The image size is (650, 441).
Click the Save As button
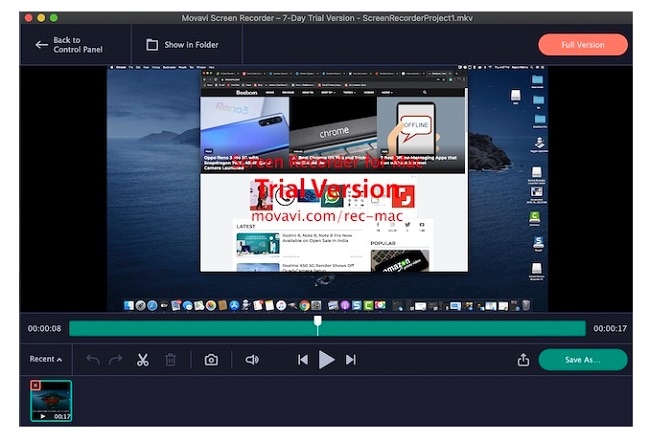[582, 360]
